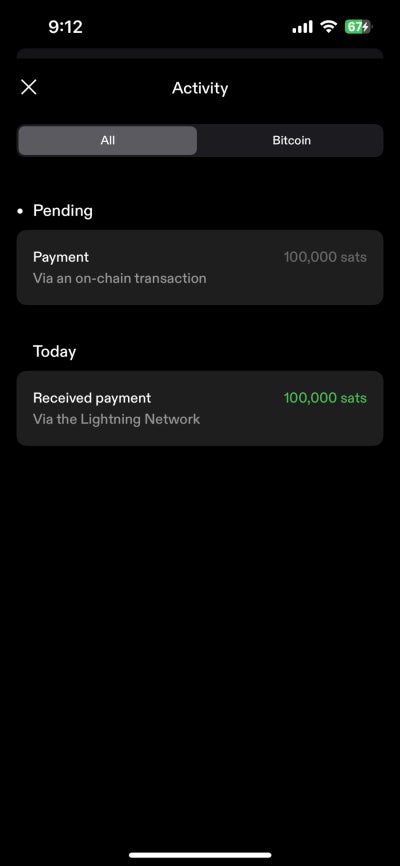Tap the cellular signal bars icon
This screenshot has height=866, width=400.
[x=302, y=27]
